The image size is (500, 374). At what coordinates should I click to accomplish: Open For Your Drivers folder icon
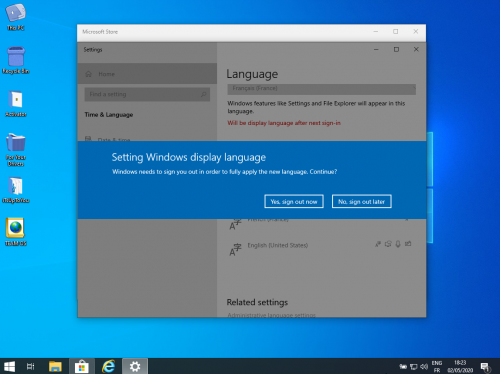click(16, 149)
